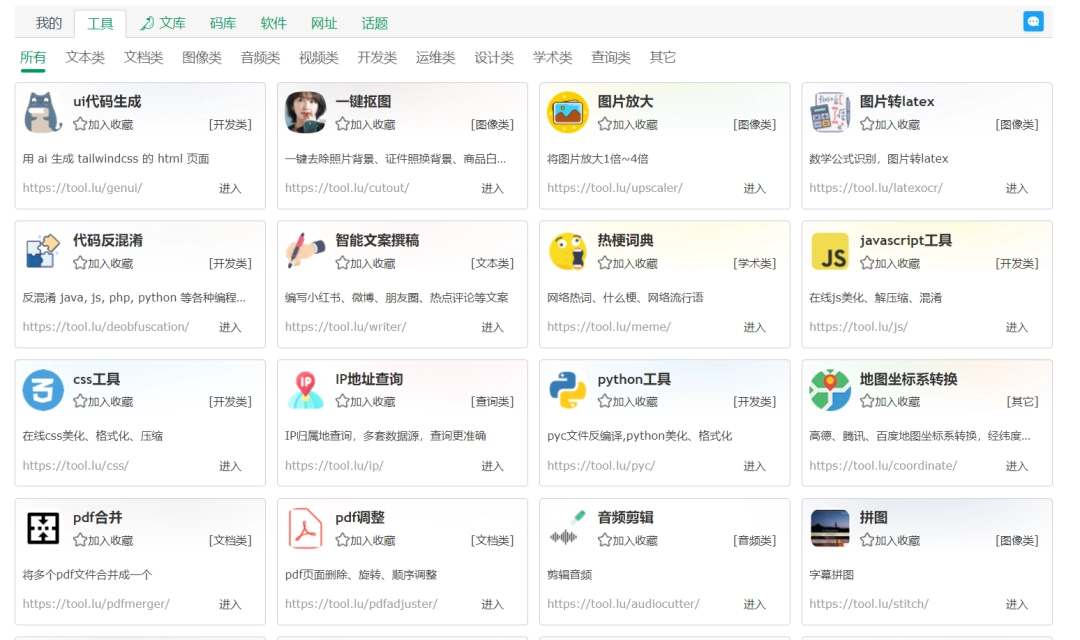
Task: Add python工具 to favorites
Action: pos(628,402)
